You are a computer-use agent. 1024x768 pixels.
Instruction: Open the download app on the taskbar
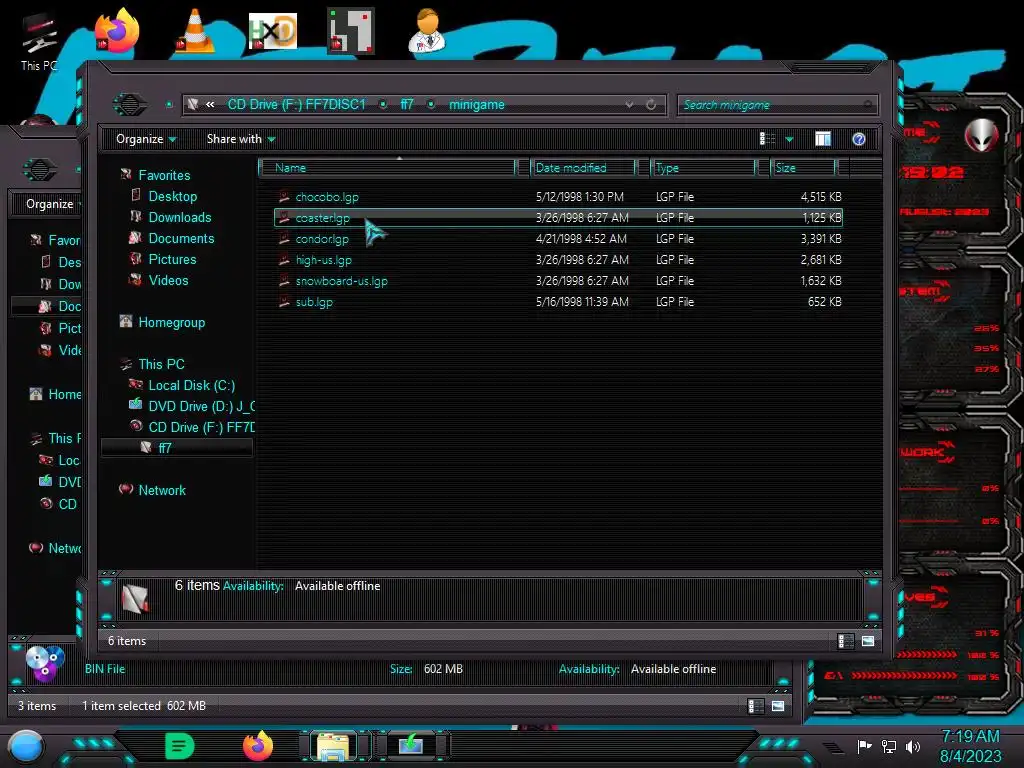(410, 745)
